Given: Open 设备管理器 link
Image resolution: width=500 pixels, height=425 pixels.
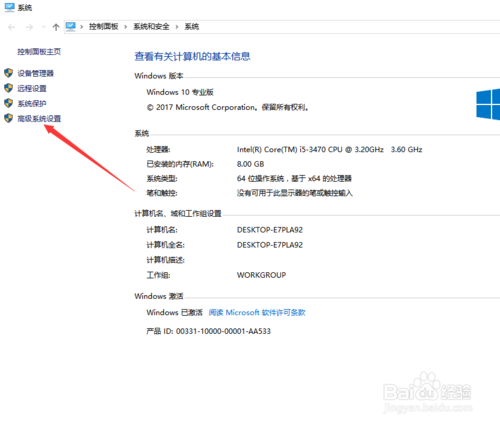Looking at the screenshot, I should click(35, 73).
